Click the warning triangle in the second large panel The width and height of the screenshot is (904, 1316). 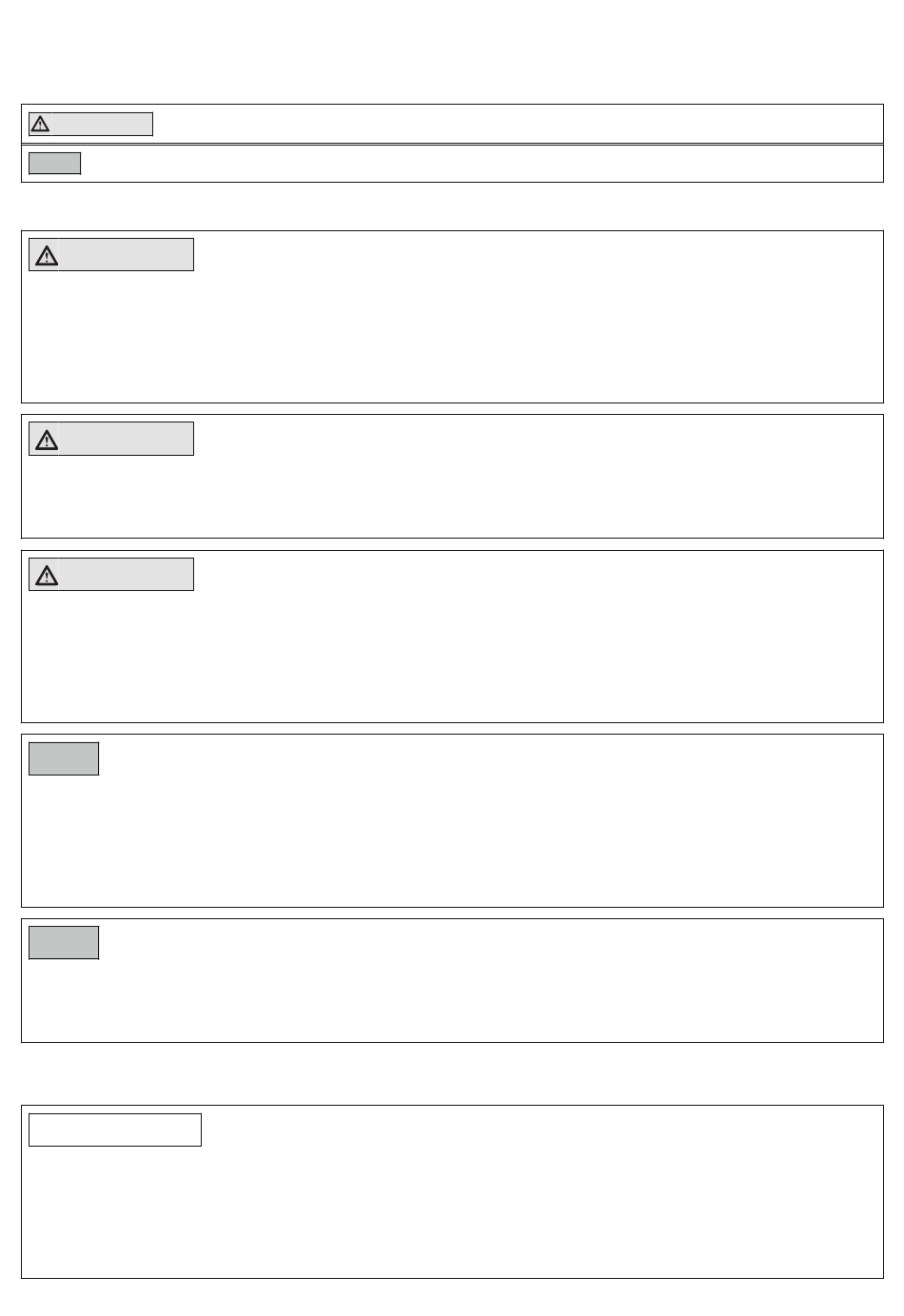[46, 439]
